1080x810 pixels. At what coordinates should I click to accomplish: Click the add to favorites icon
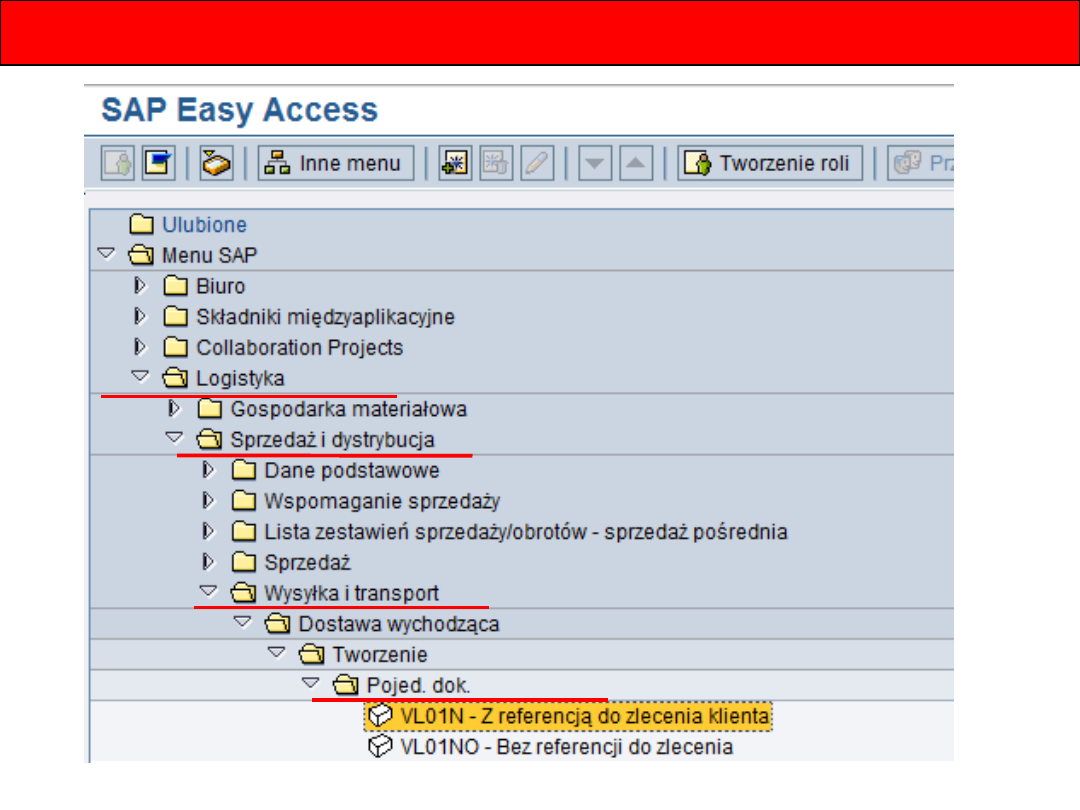point(456,163)
